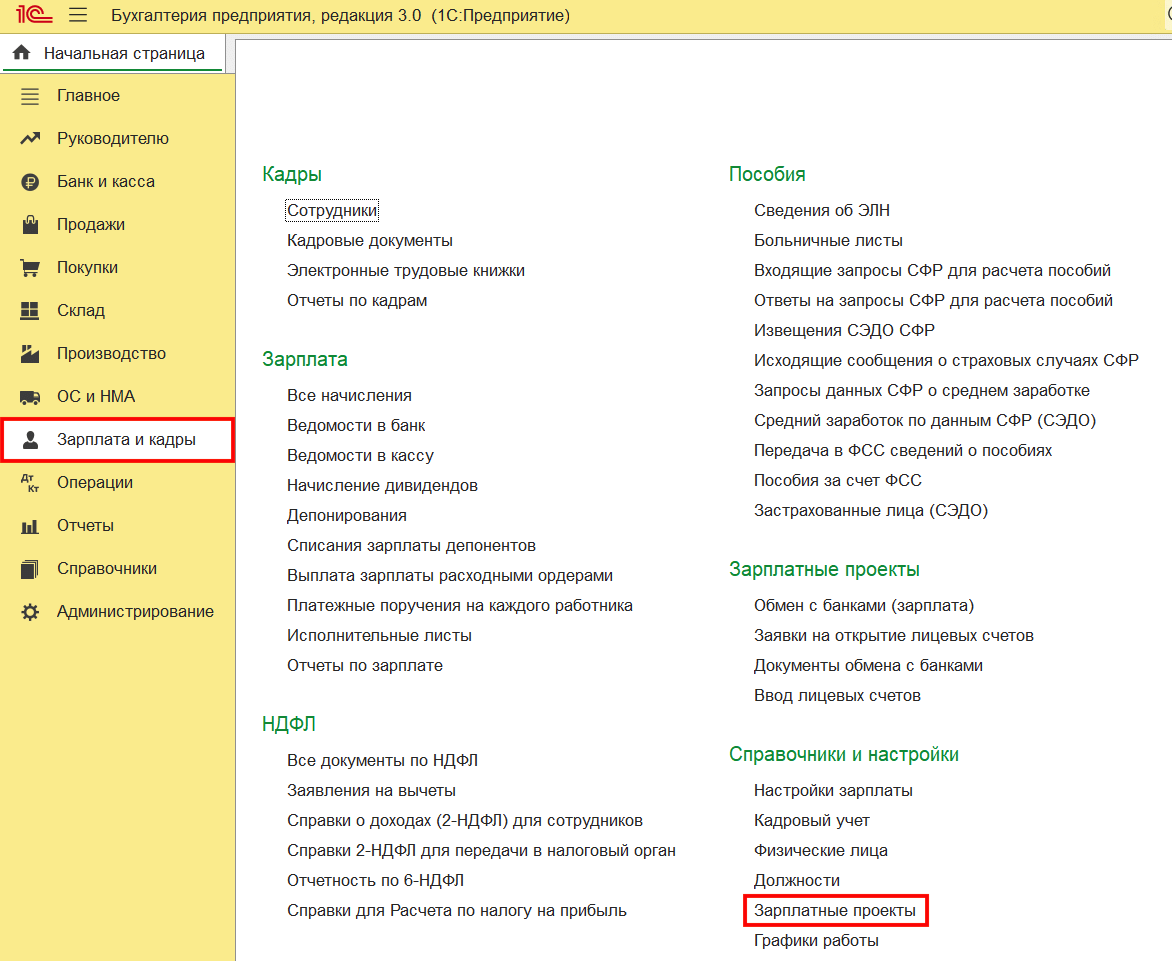Click the truck icon for ОС и НМА
The image size is (1172, 961).
(30, 397)
